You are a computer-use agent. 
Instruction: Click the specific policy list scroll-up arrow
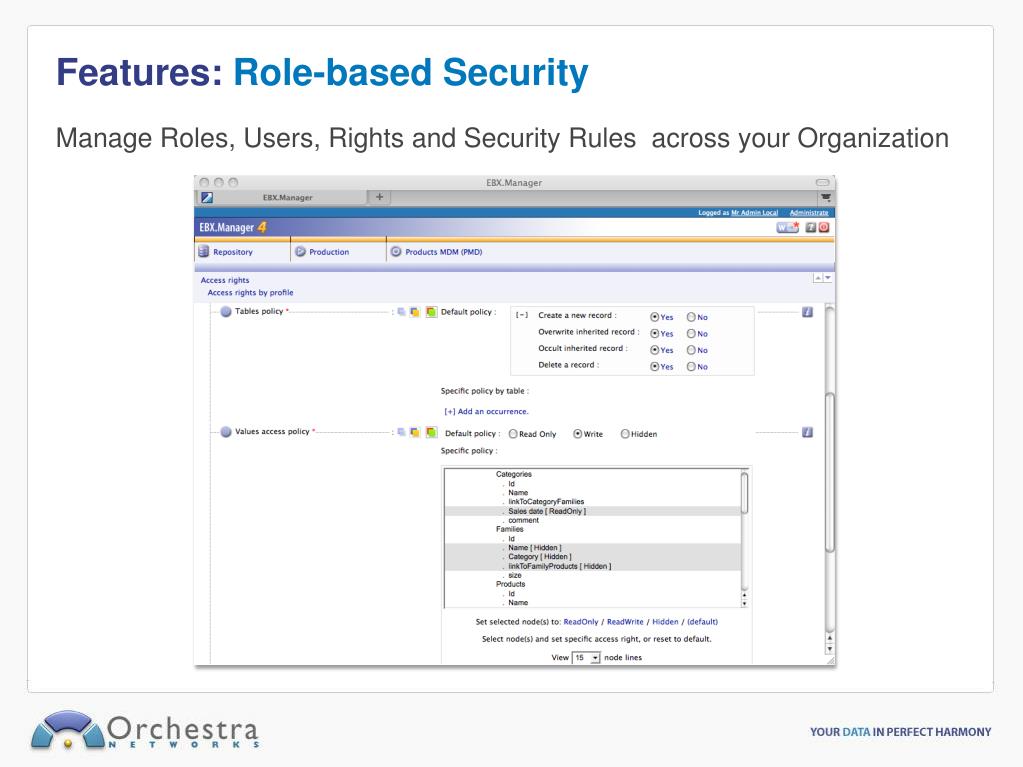point(744,595)
